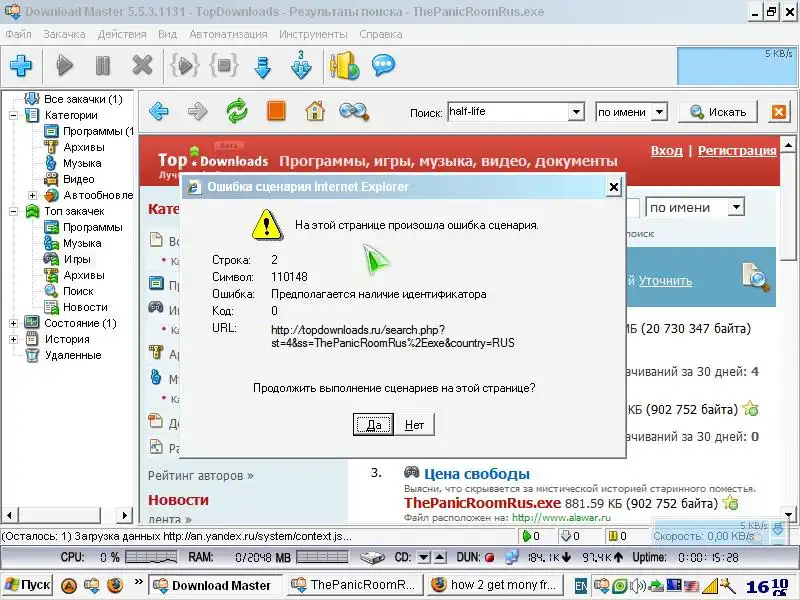Open the TopDownloads folder globe toolbar icon
The image size is (800, 600).
(344, 65)
